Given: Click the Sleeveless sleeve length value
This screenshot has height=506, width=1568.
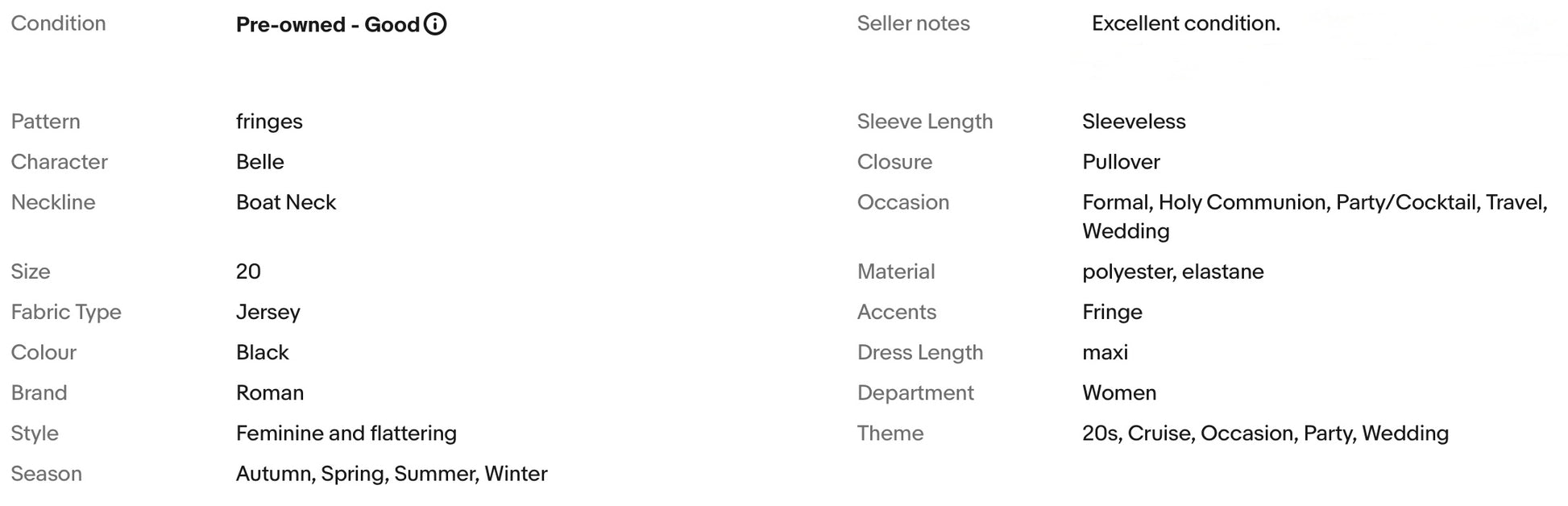Looking at the screenshot, I should tap(1133, 122).
